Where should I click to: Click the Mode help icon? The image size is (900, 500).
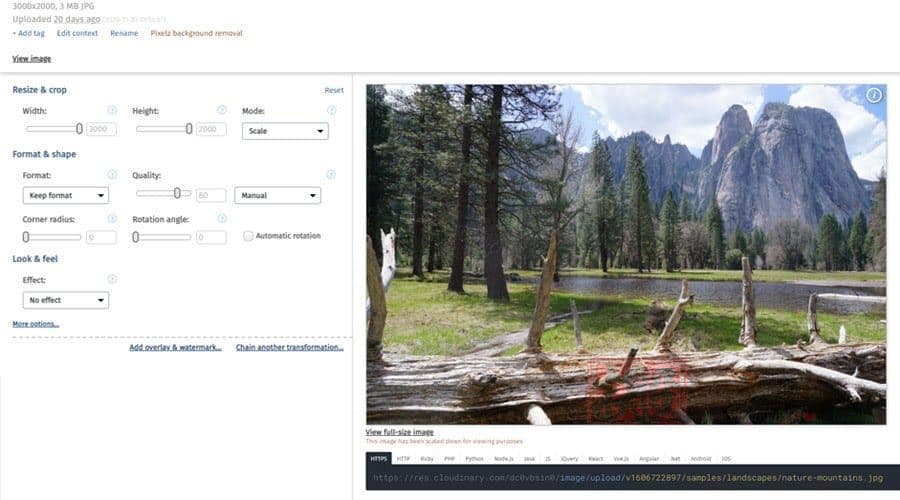[x=331, y=110]
